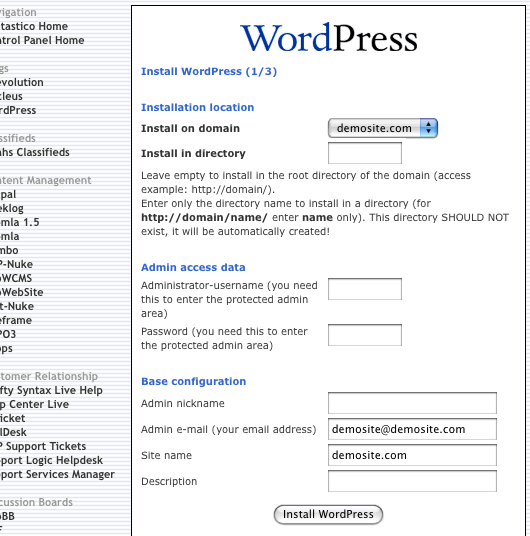Open the b2evolution sidebar link
This screenshot has width=530, height=536.
pyautogui.click(x=22, y=82)
